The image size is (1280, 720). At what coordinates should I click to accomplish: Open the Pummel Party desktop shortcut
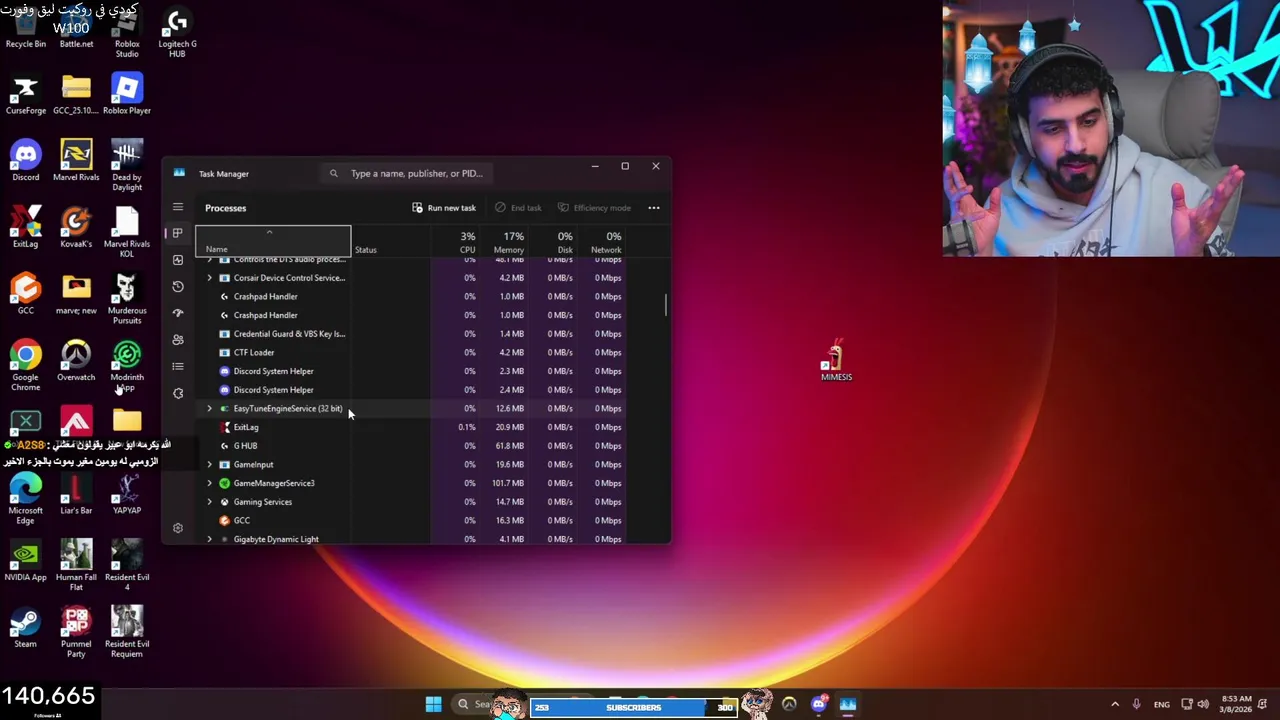[76, 632]
